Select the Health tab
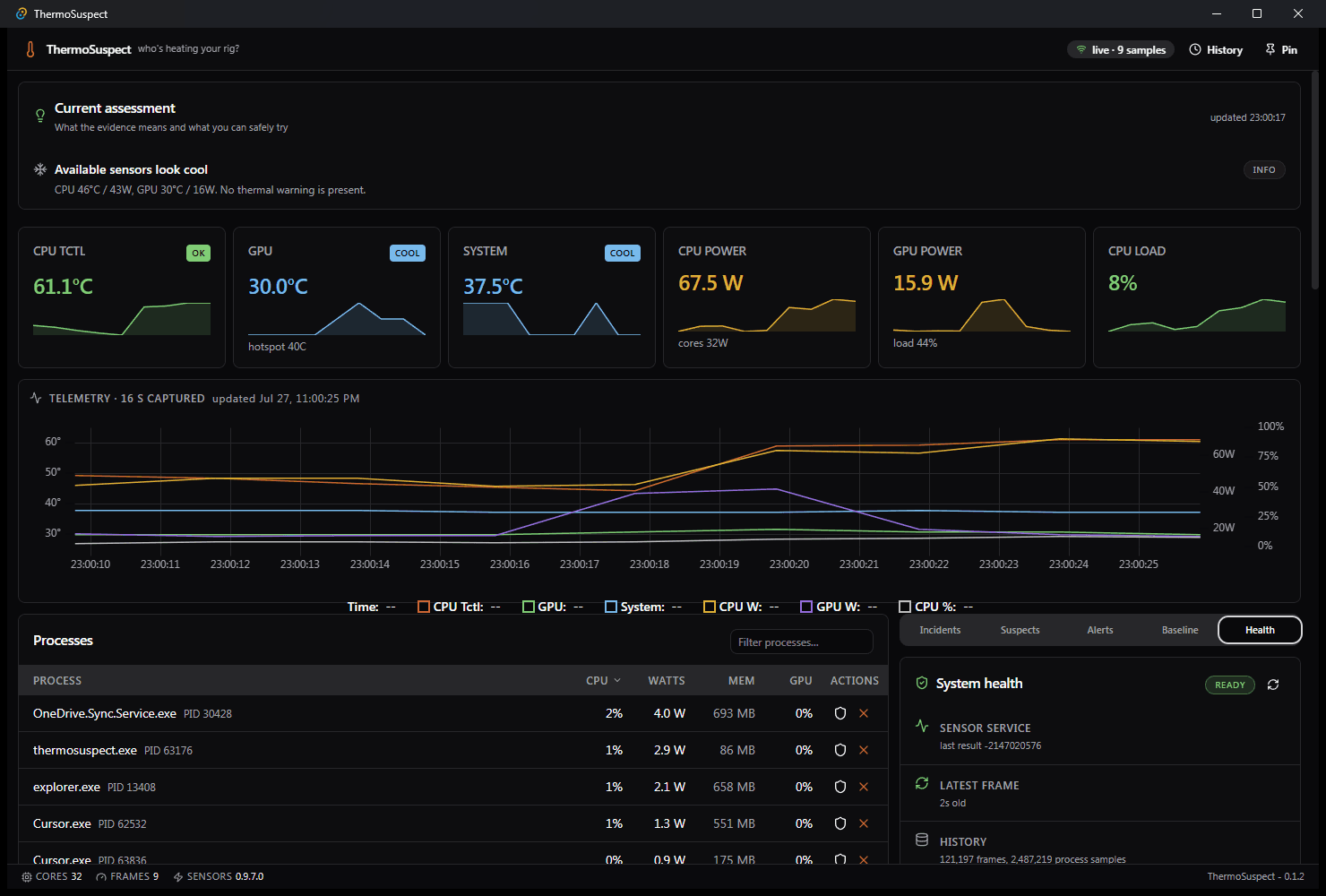The image size is (1326, 896). 1260,630
